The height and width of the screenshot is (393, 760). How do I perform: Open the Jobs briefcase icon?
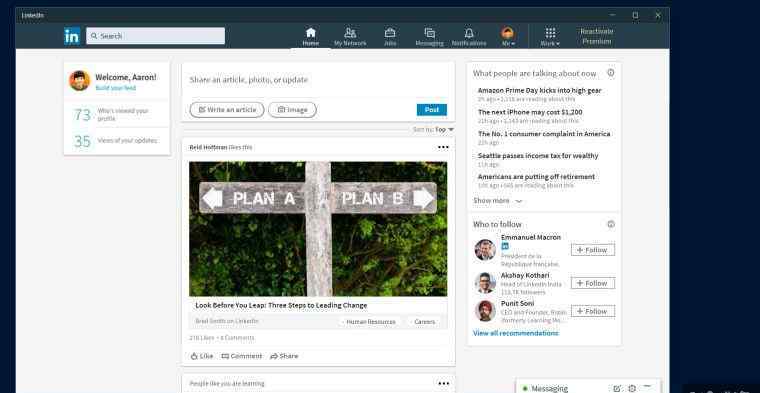(390, 32)
